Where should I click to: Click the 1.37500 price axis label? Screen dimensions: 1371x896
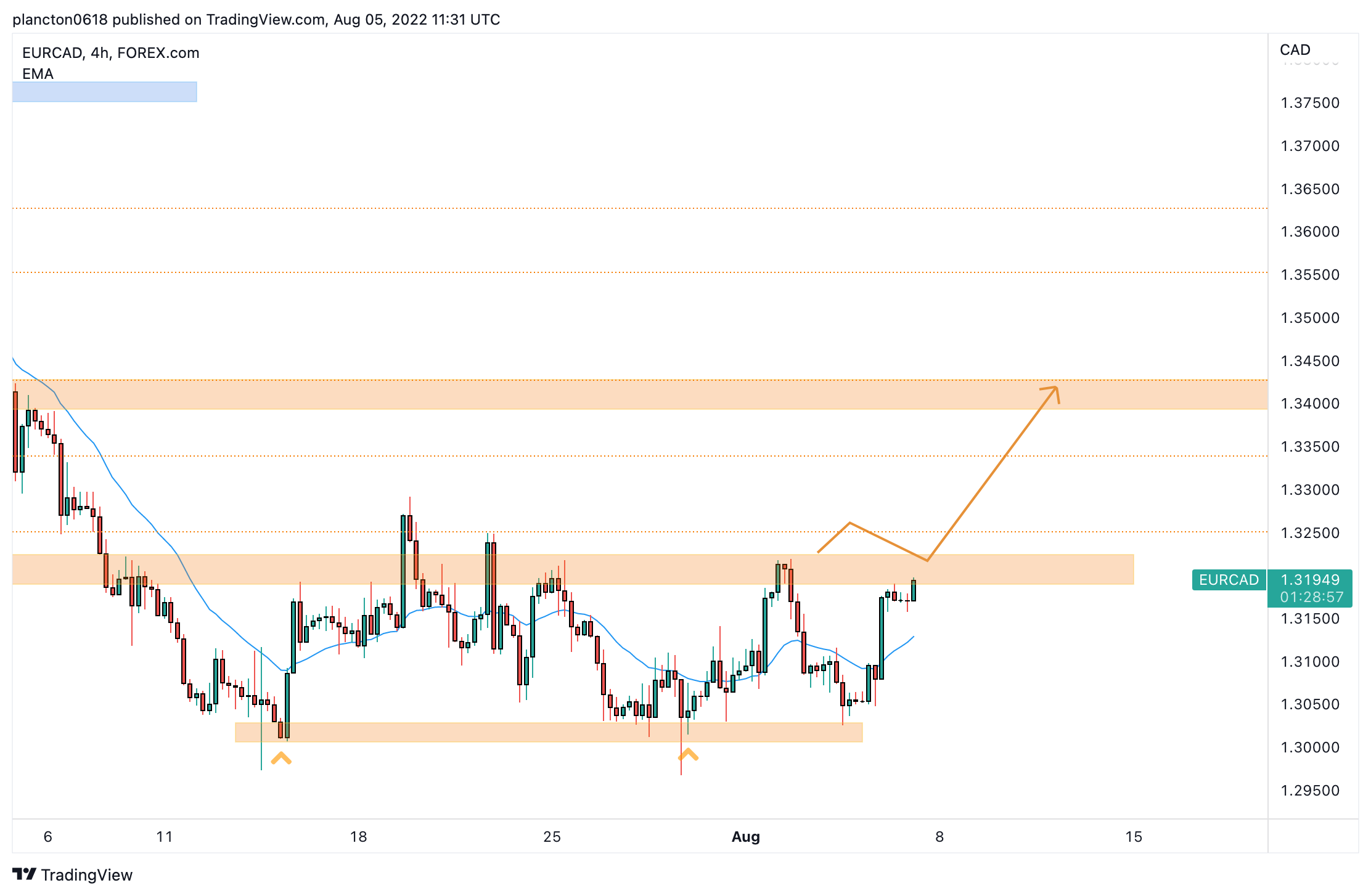pos(1310,103)
